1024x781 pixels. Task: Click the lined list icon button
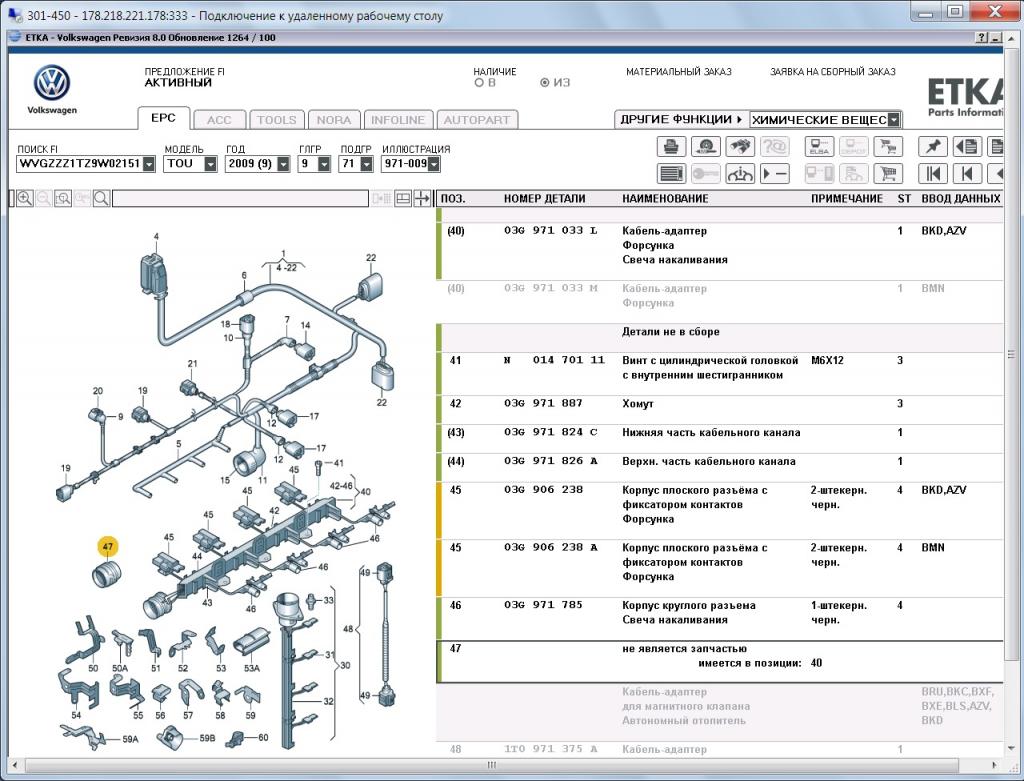[x=671, y=174]
